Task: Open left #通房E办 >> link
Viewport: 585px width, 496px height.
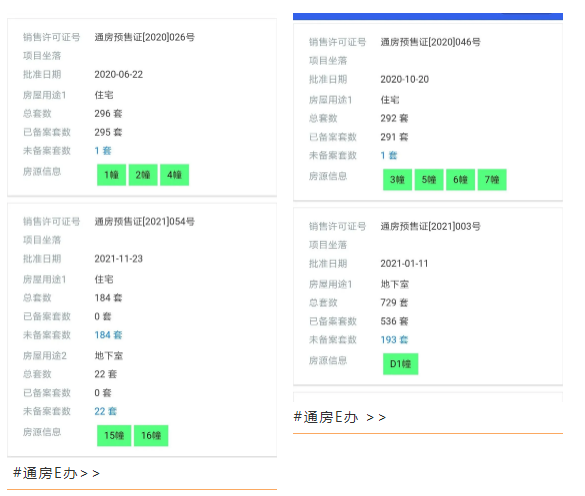Action: 56,473
